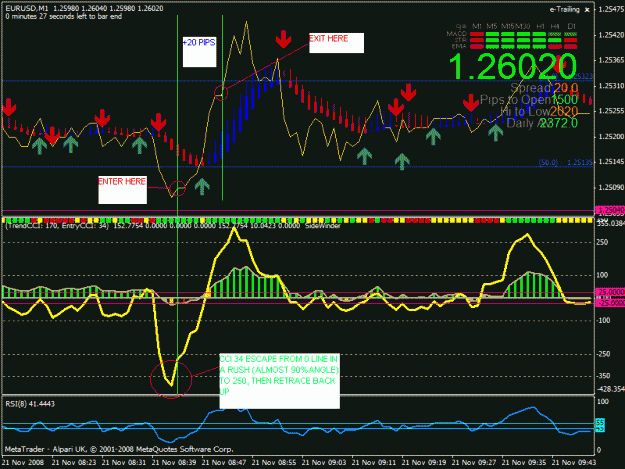Screen dimensions: 625x469
Task: Click the Pips to Open 1500 readout
Action: pos(529,100)
